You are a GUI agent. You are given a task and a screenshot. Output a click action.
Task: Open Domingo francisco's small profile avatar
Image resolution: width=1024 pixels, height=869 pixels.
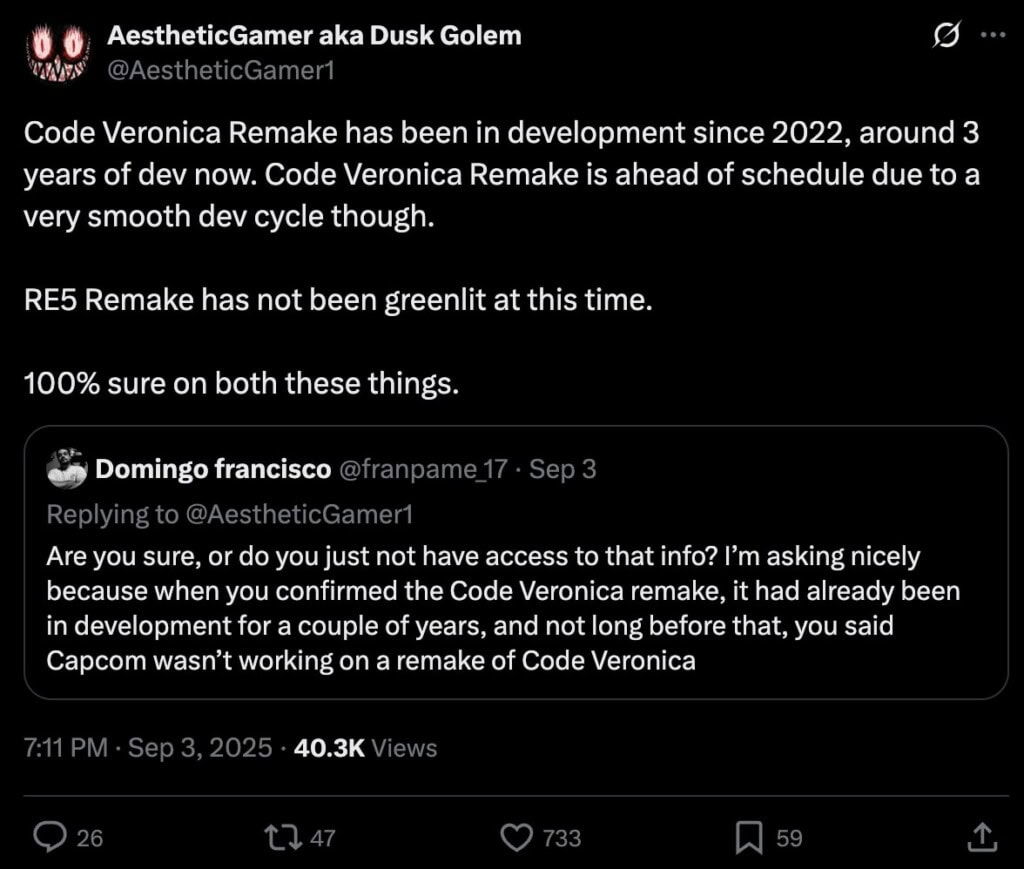[x=67, y=469]
